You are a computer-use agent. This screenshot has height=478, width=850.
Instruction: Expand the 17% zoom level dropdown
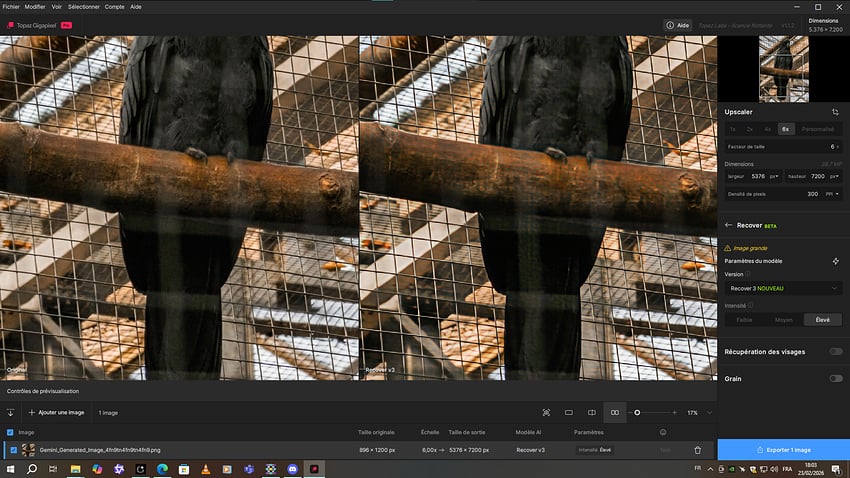[x=709, y=412]
